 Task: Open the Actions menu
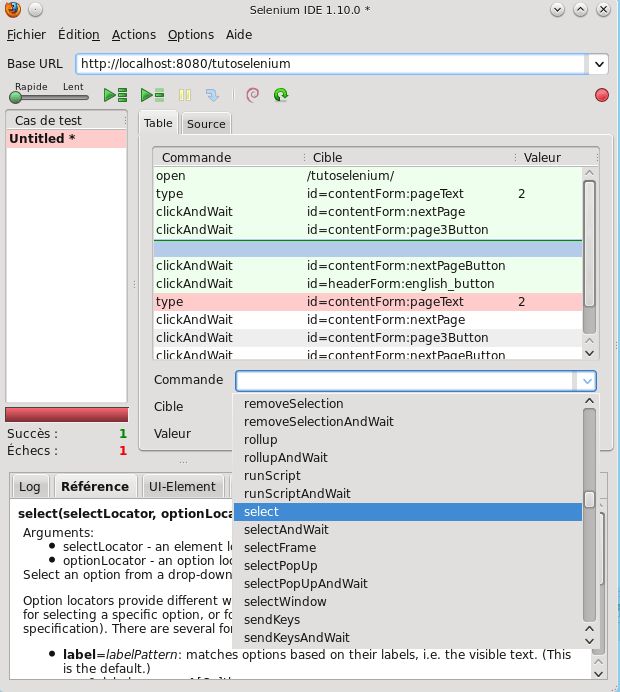coord(134,34)
